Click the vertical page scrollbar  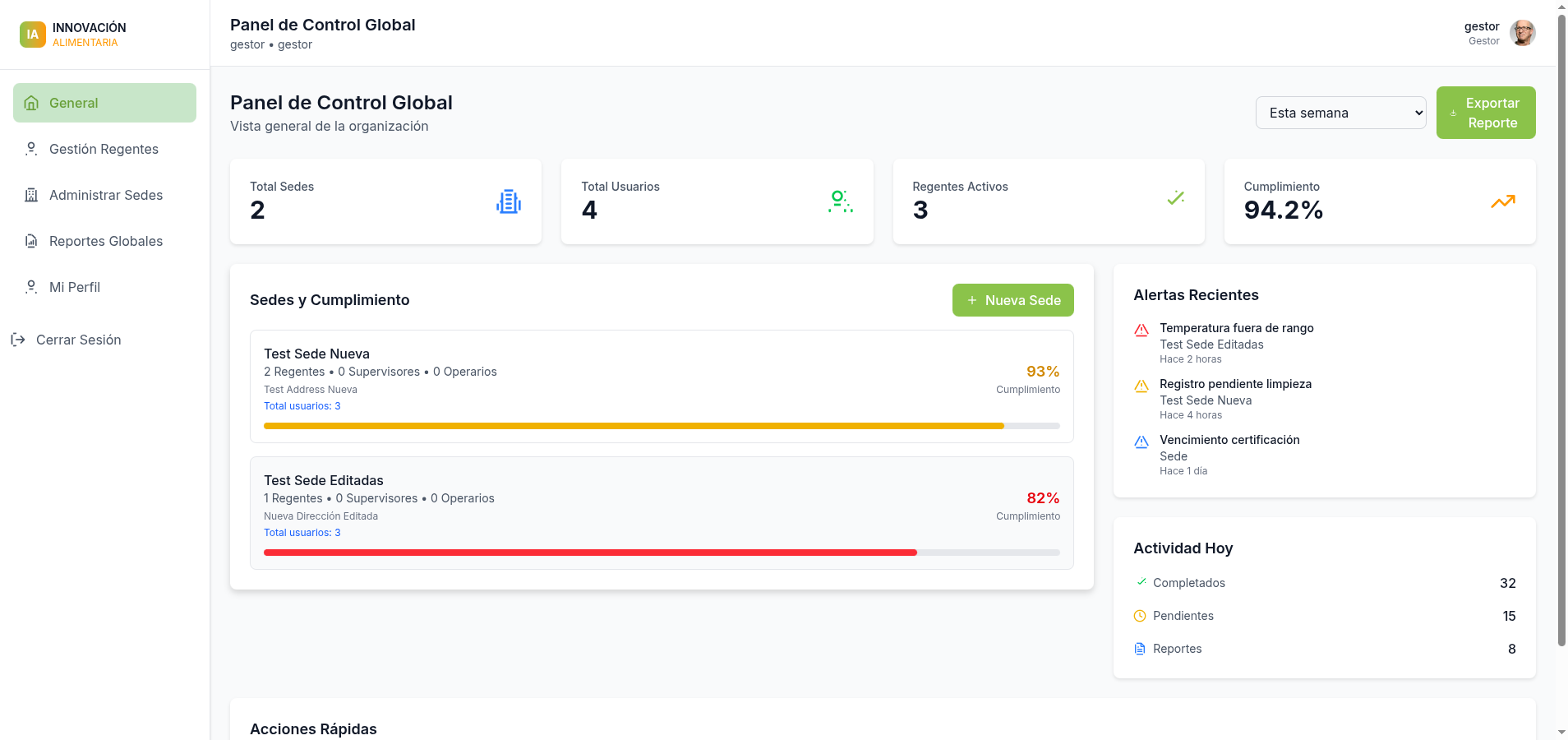coord(1561,329)
